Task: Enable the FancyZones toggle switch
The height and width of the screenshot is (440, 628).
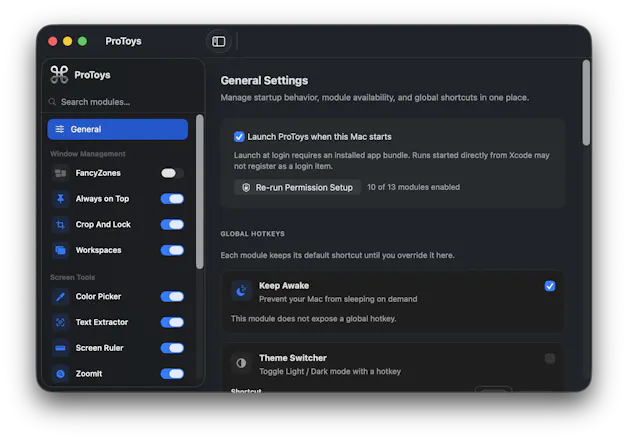Action: [x=172, y=173]
